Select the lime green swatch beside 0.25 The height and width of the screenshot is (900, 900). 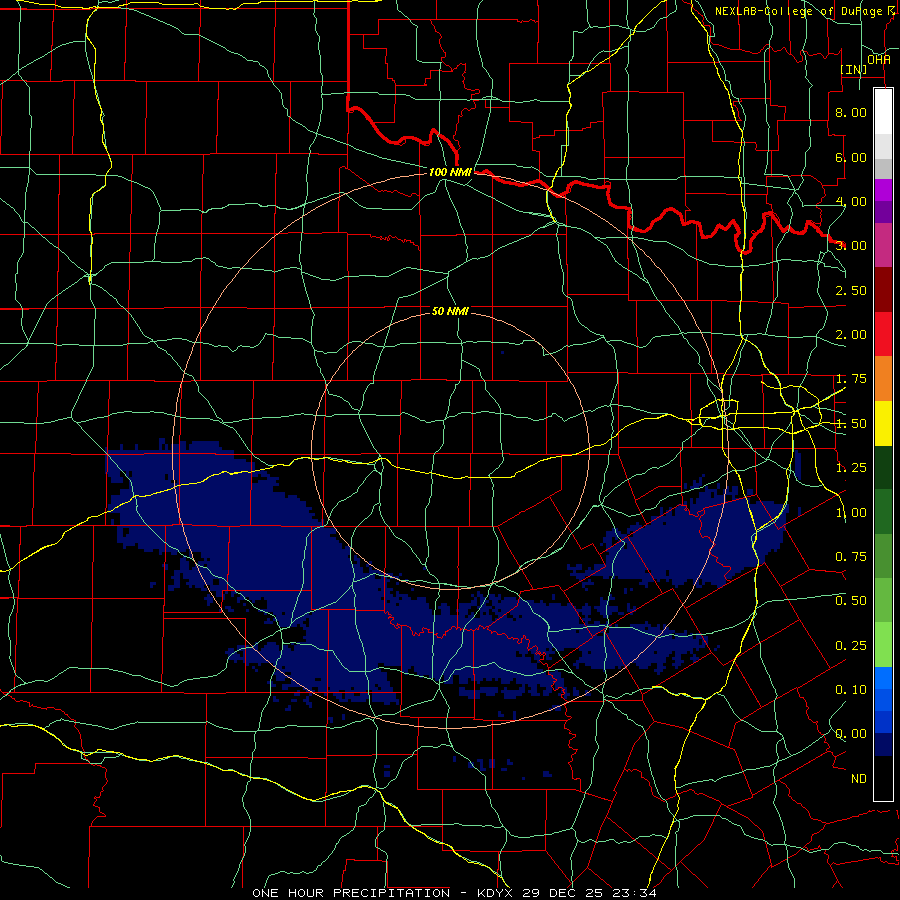tap(883, 645)
